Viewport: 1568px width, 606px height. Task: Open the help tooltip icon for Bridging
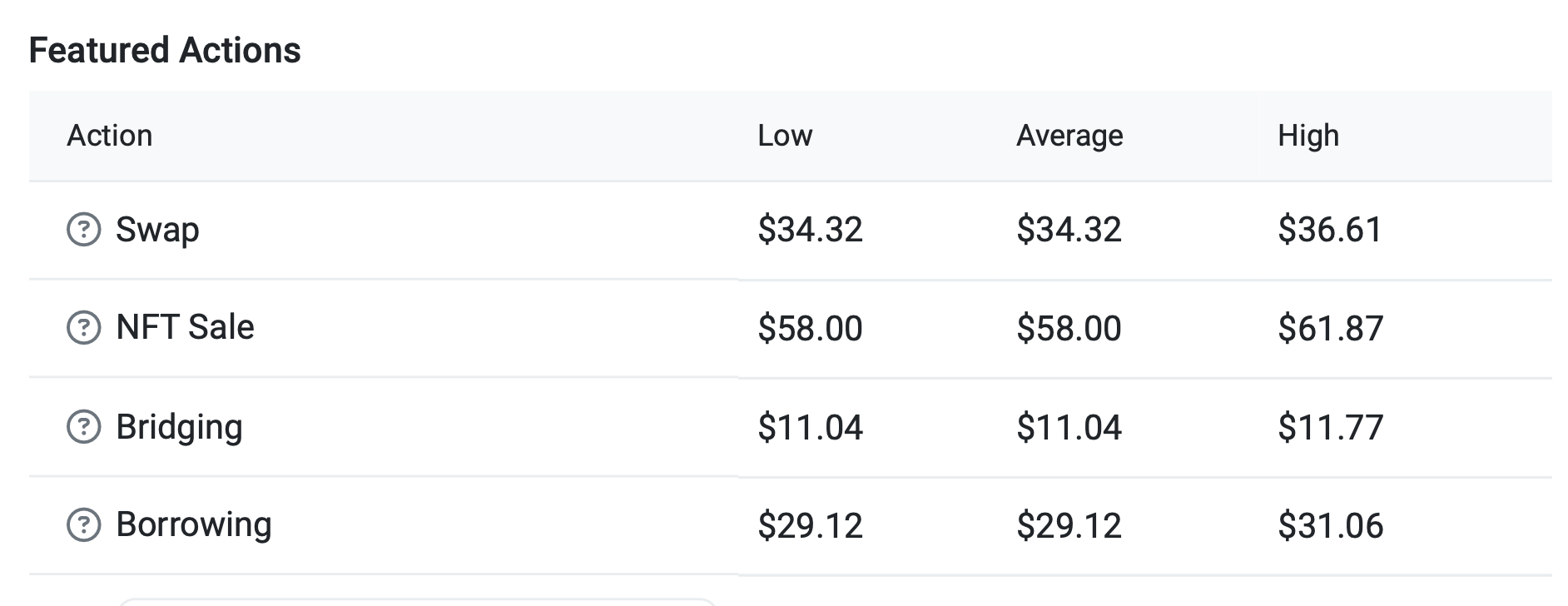pyautogui.click(x=83, y=427)
